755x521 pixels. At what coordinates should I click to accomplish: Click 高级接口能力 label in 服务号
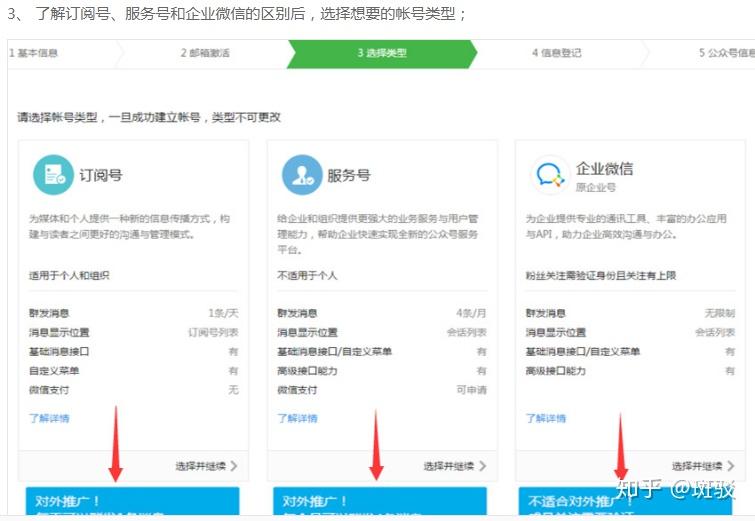click(x=308, y=371)
